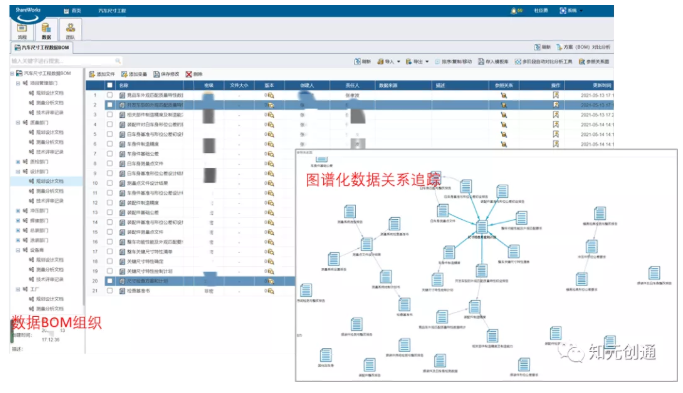This screenshot has width=683, height=393.
Task: Check the checkbox for row 21
Action: click(110, 291)
